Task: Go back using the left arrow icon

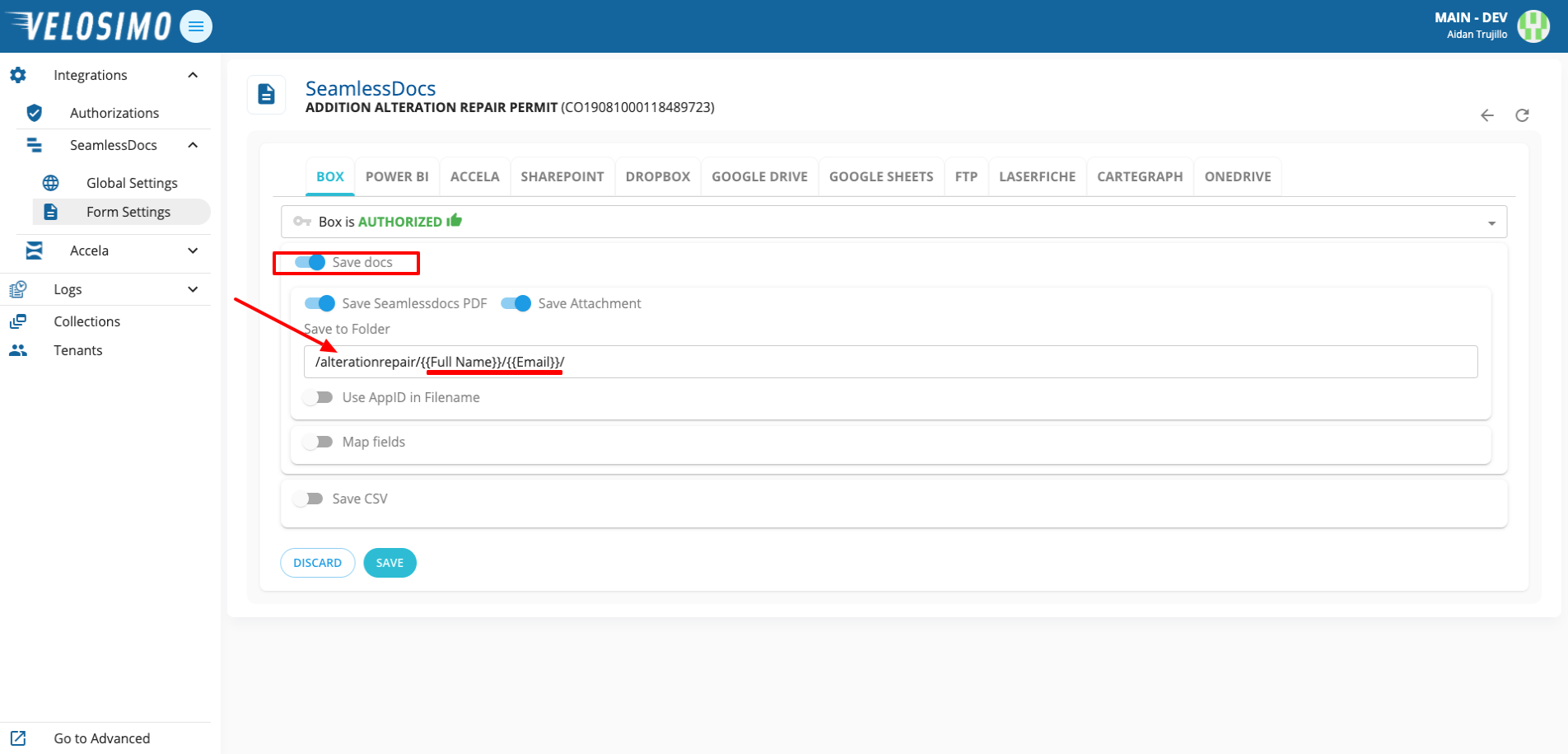Action: click(x=1487, y=115)
